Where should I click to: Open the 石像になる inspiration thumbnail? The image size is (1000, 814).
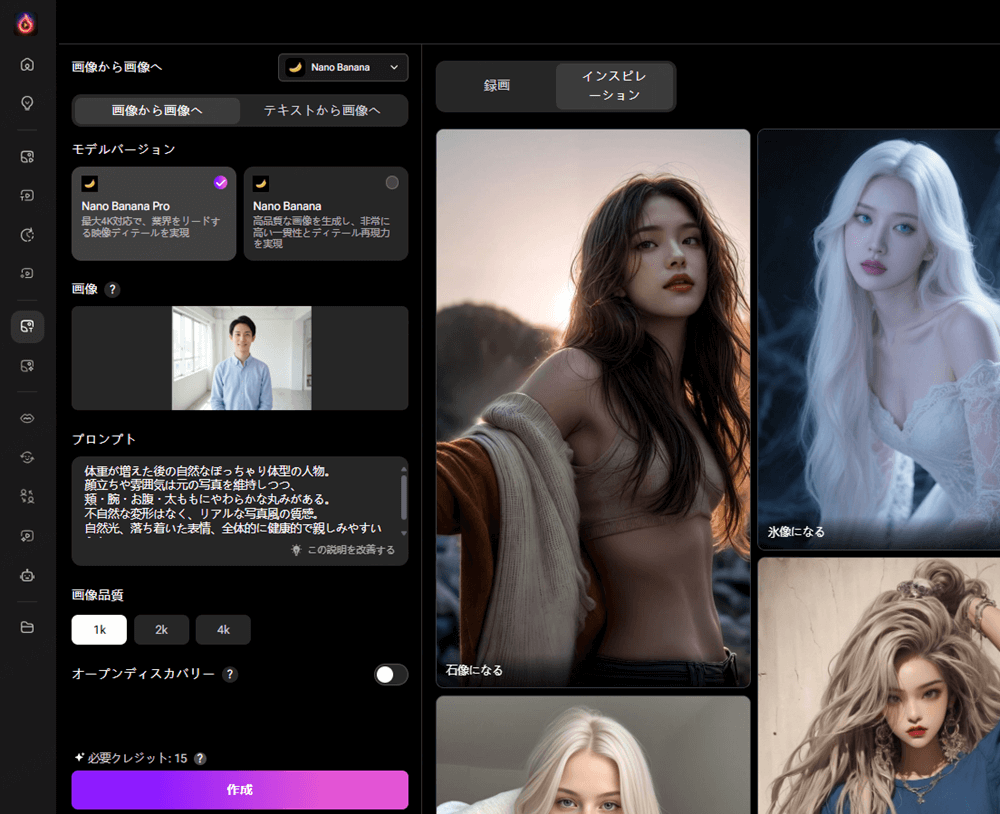coord(593,400)
